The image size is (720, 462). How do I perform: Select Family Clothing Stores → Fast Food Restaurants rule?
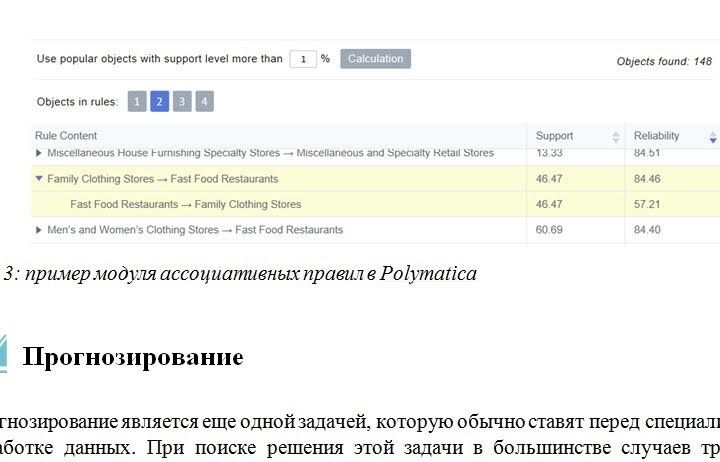click(163, 179)
